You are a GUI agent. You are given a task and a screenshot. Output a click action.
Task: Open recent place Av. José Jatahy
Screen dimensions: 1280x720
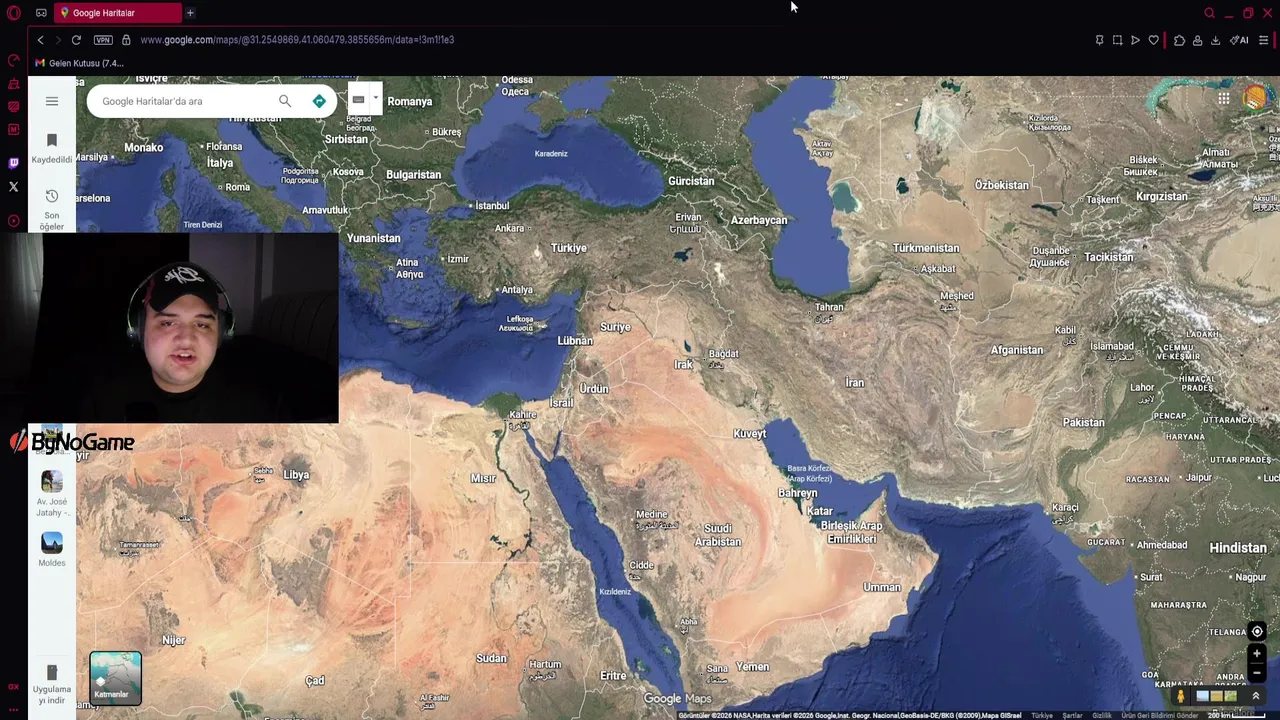52,495
